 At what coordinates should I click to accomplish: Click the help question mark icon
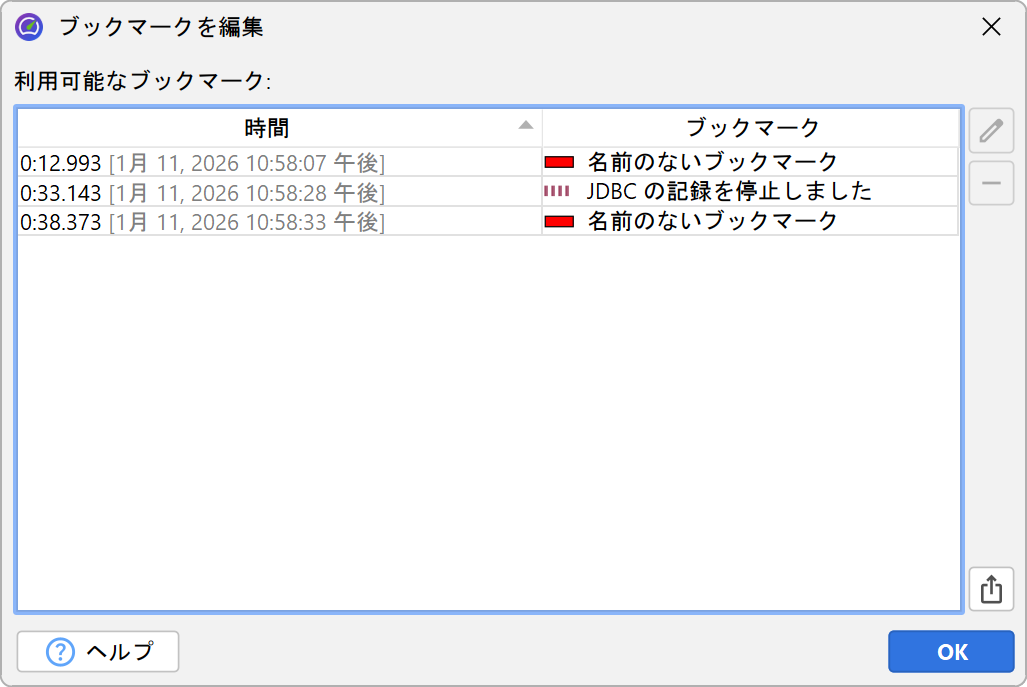[x=61, y=652]
